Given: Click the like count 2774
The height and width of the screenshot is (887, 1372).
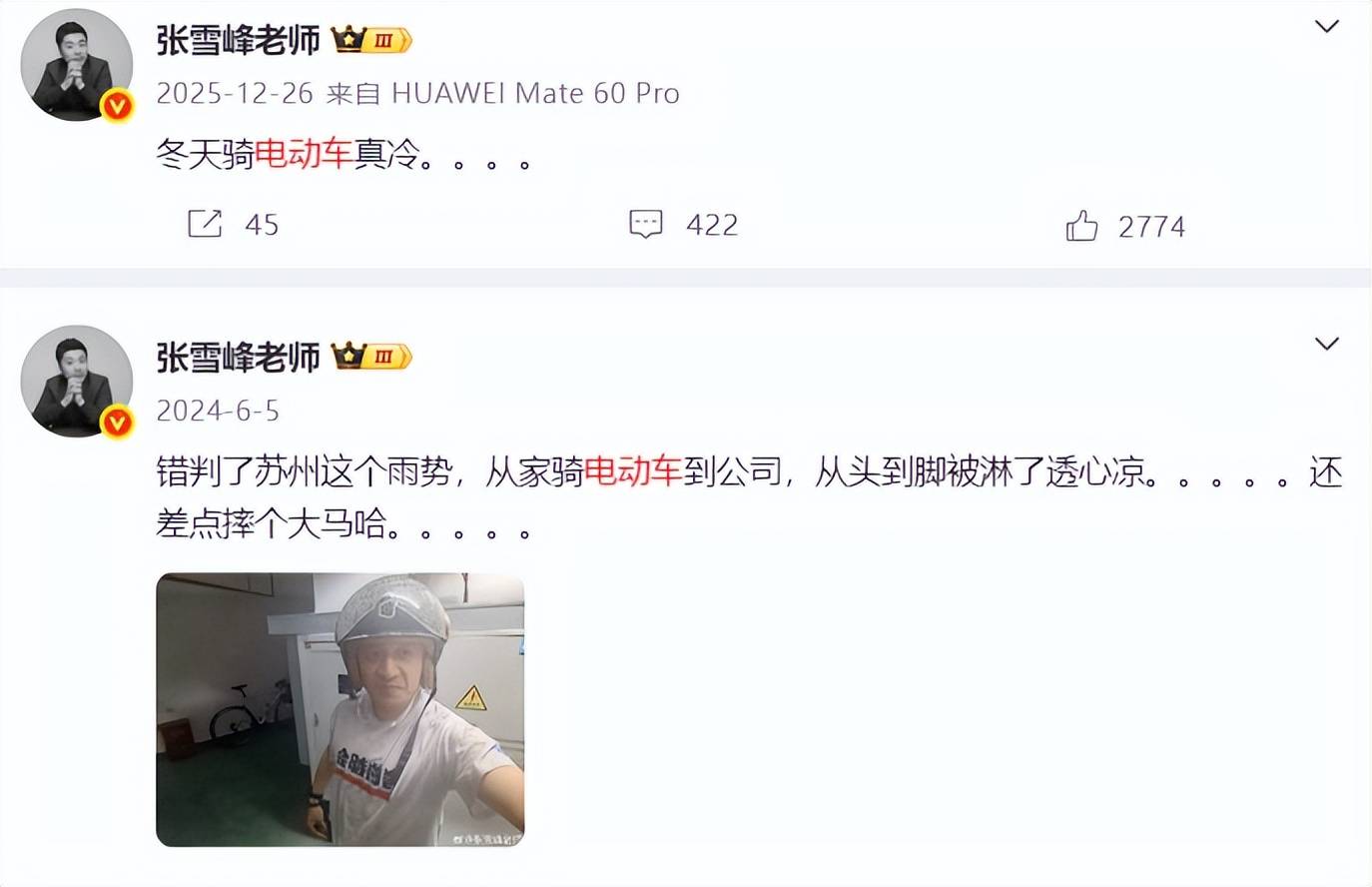Looking at the screenshot, I should 1151,227.
